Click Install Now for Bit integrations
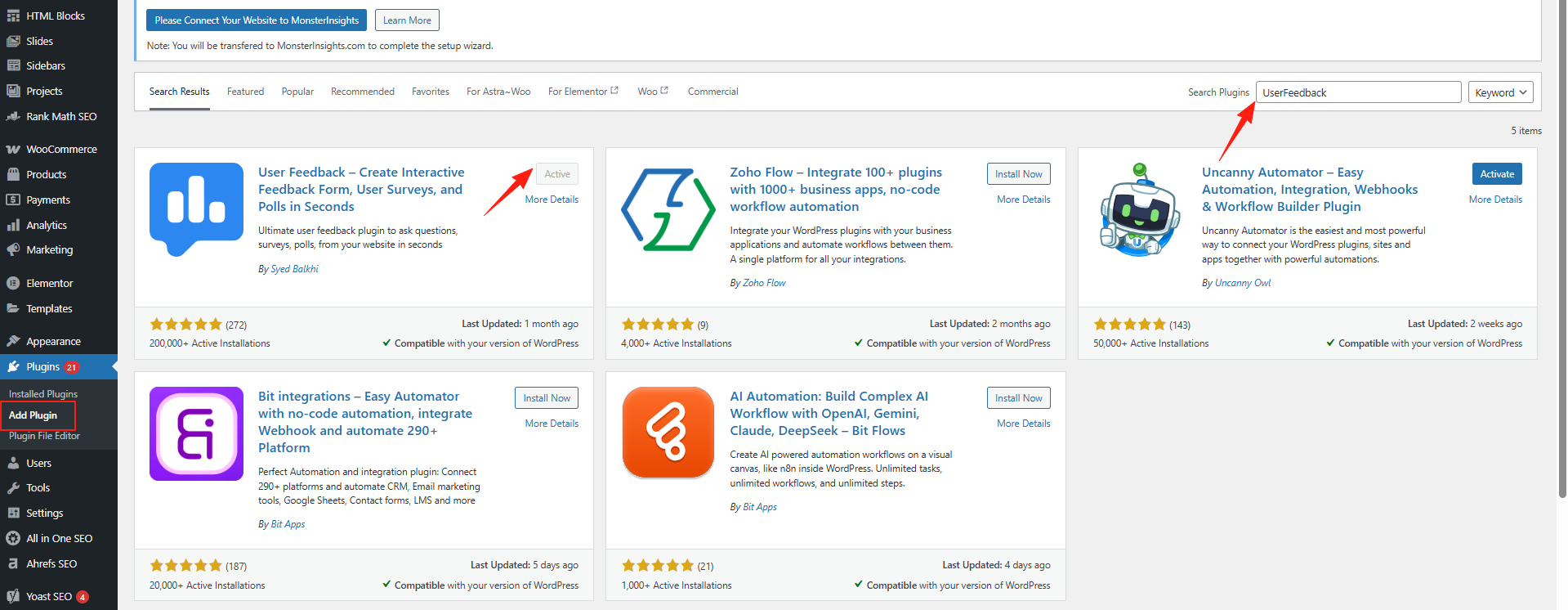 [547, 398]
